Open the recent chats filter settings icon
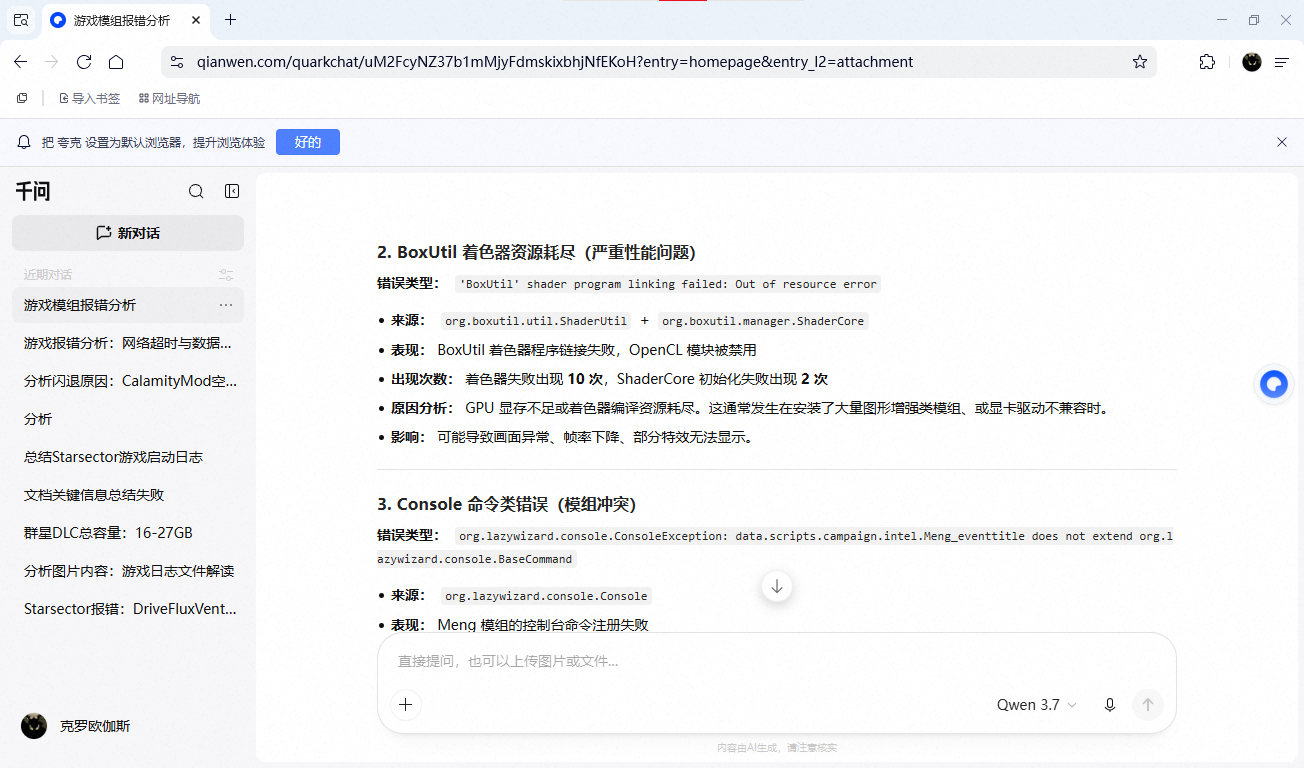 tap(226, 275)
